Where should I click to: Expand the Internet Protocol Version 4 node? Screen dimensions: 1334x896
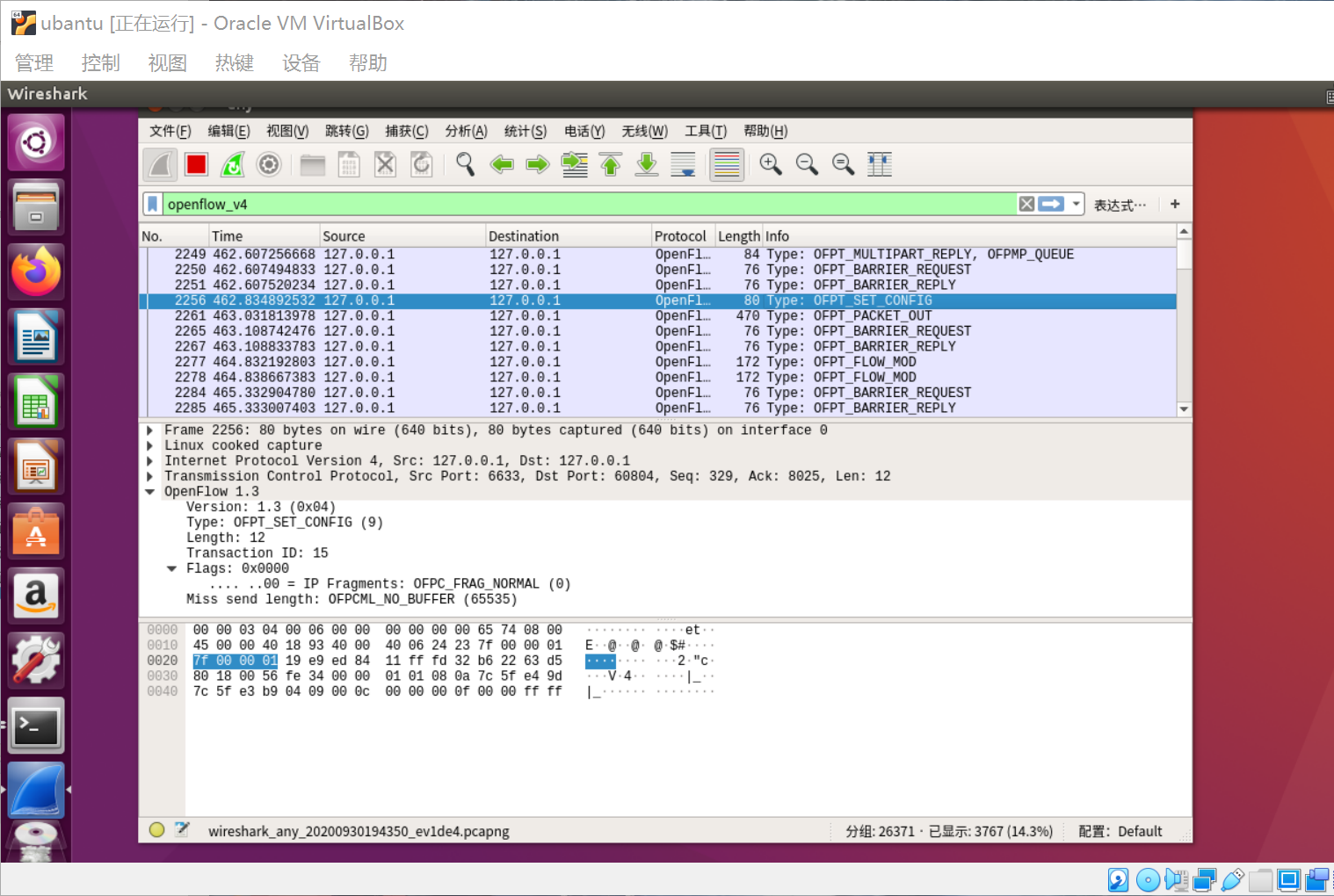tap(150, 461)
